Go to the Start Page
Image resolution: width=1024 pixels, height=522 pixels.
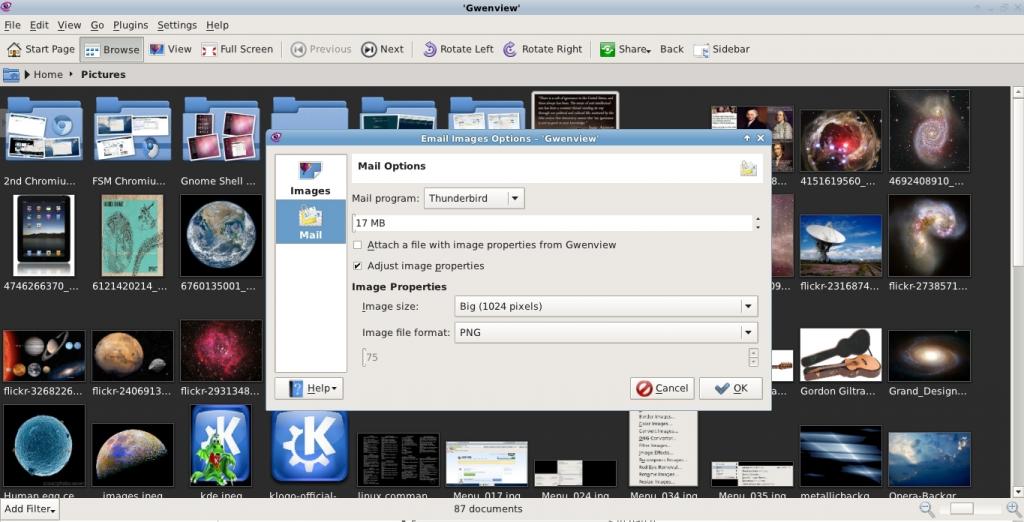tap(40, 49)
